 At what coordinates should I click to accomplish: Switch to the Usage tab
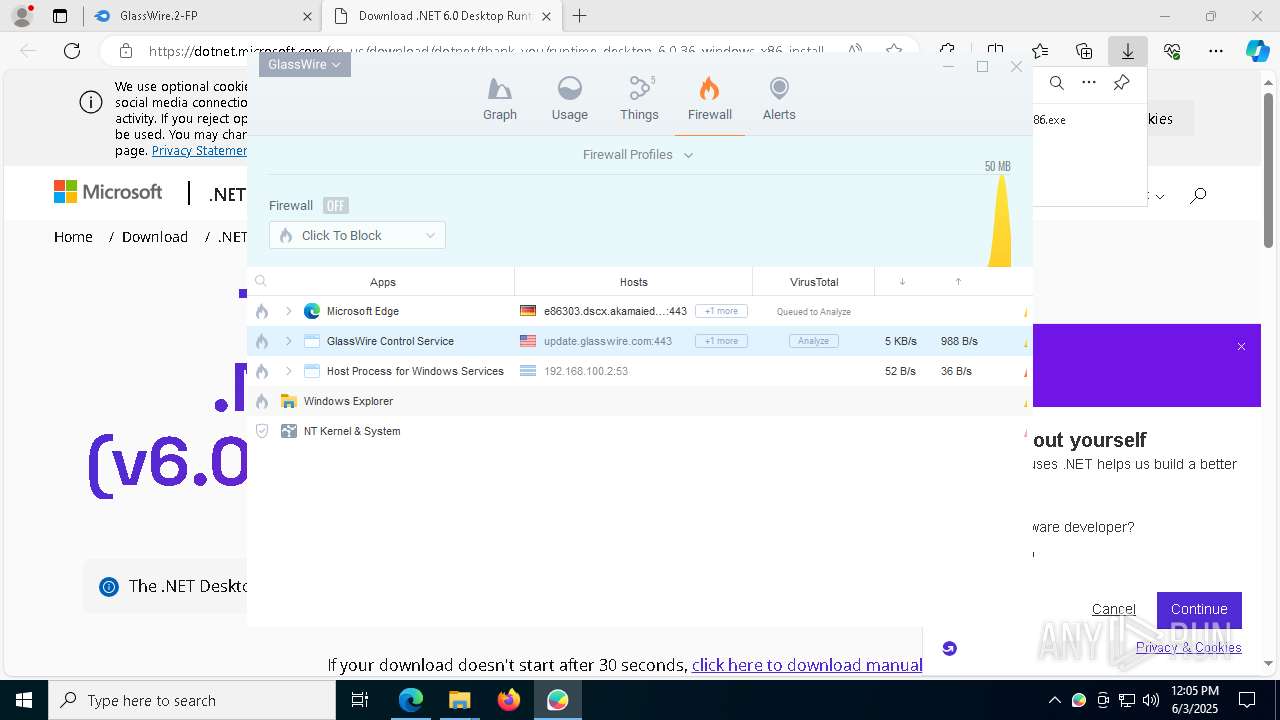pyautogui.click(x=570, y=99)
